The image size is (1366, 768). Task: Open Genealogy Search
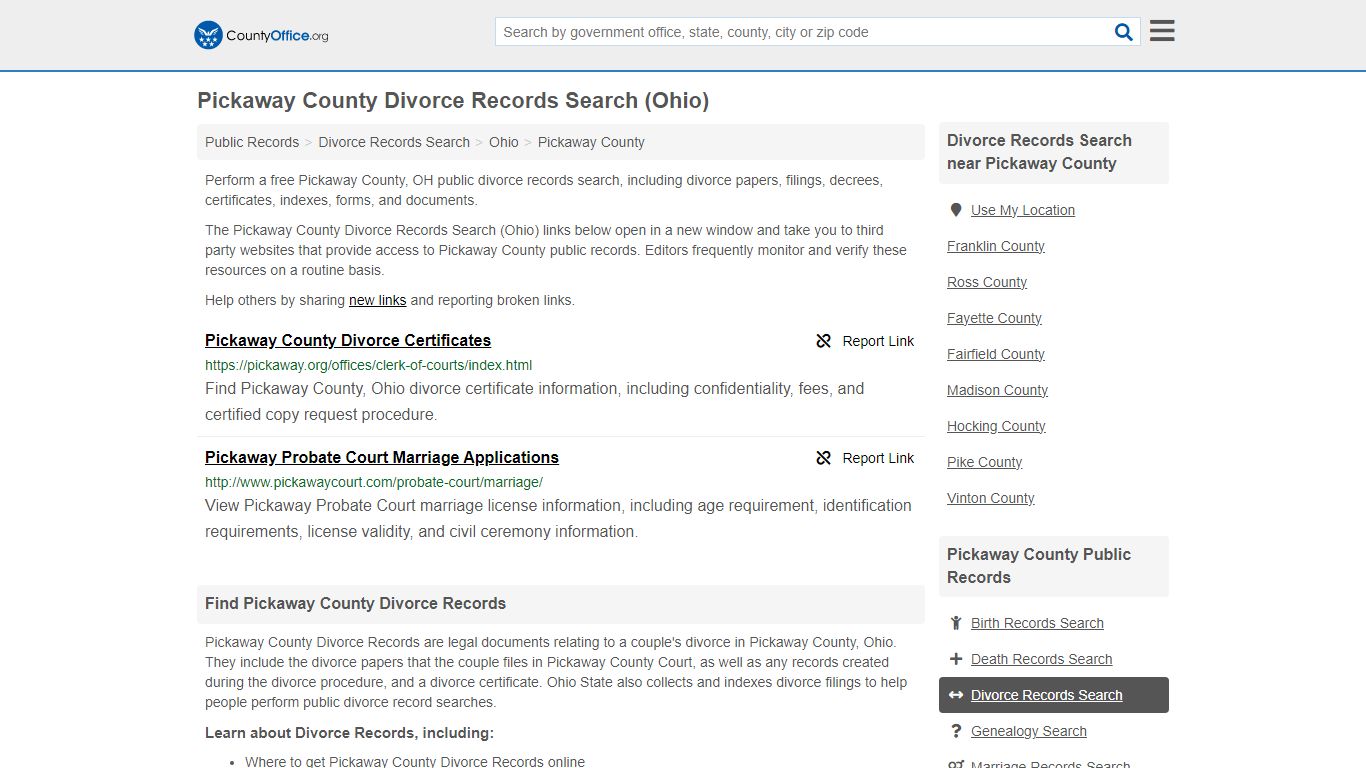click(x=1028, y=731)
